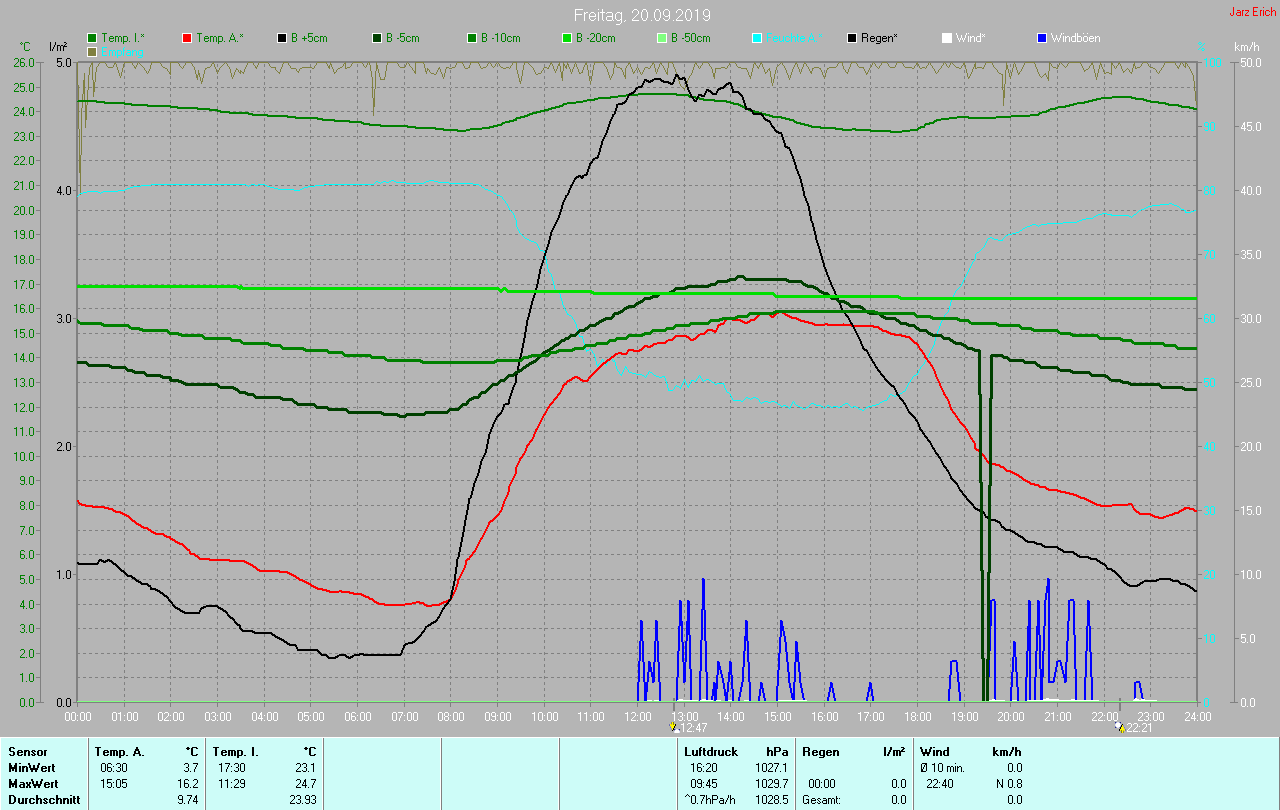Click the B -10cm legend square
The width and height of the screenshot is (1280, 810).
click(472, 38)
